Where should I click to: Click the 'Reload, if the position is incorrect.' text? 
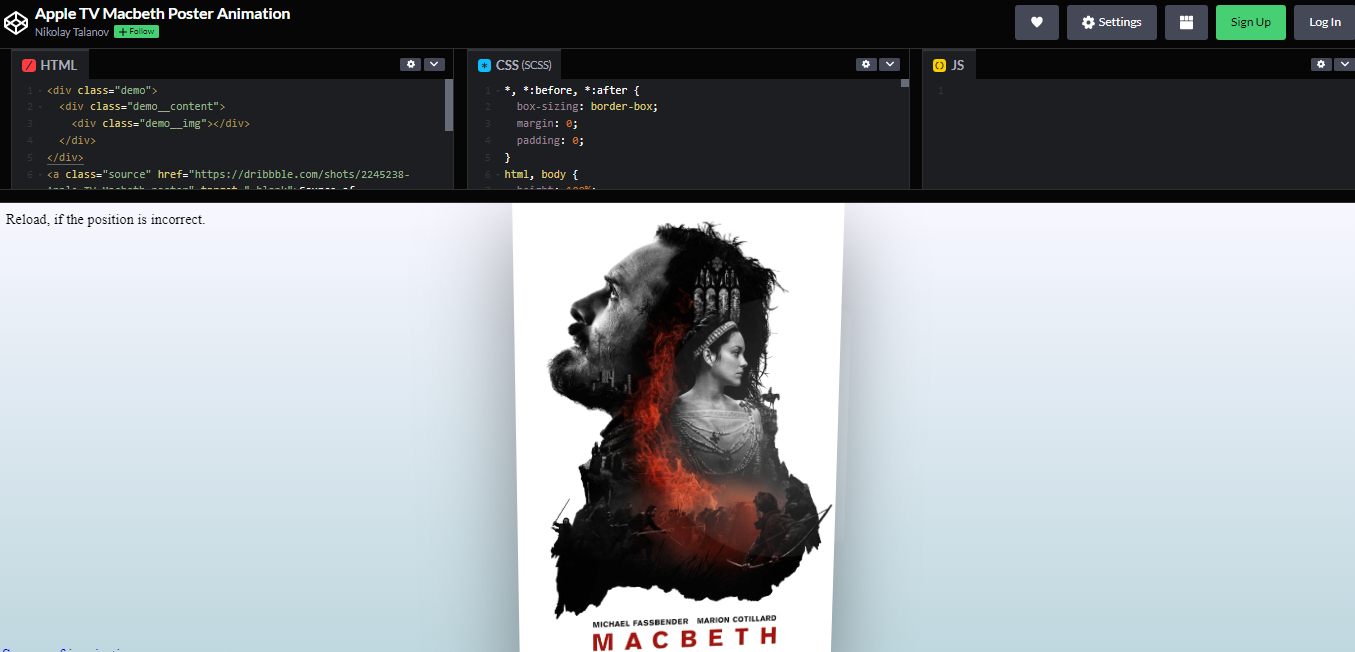(x=105, y=219)
